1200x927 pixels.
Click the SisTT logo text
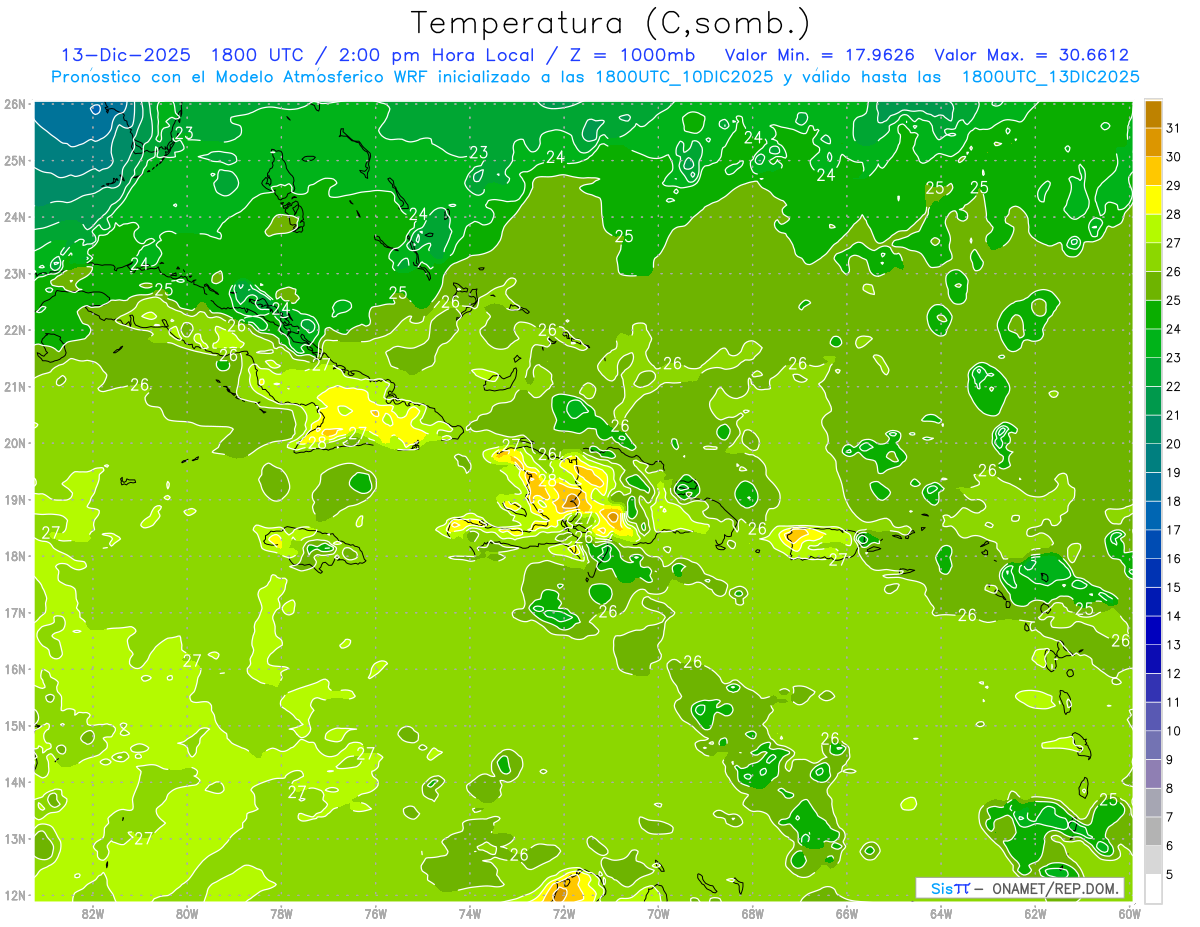pyautogui.click(x=949, y=888)
